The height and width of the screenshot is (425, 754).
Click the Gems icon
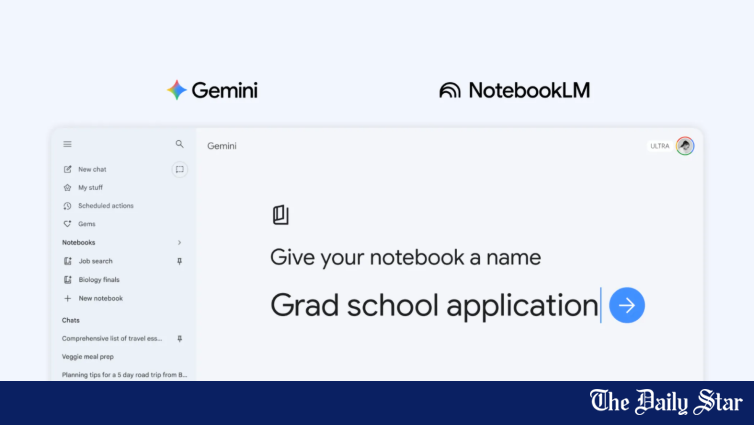(x=67, y=224)
